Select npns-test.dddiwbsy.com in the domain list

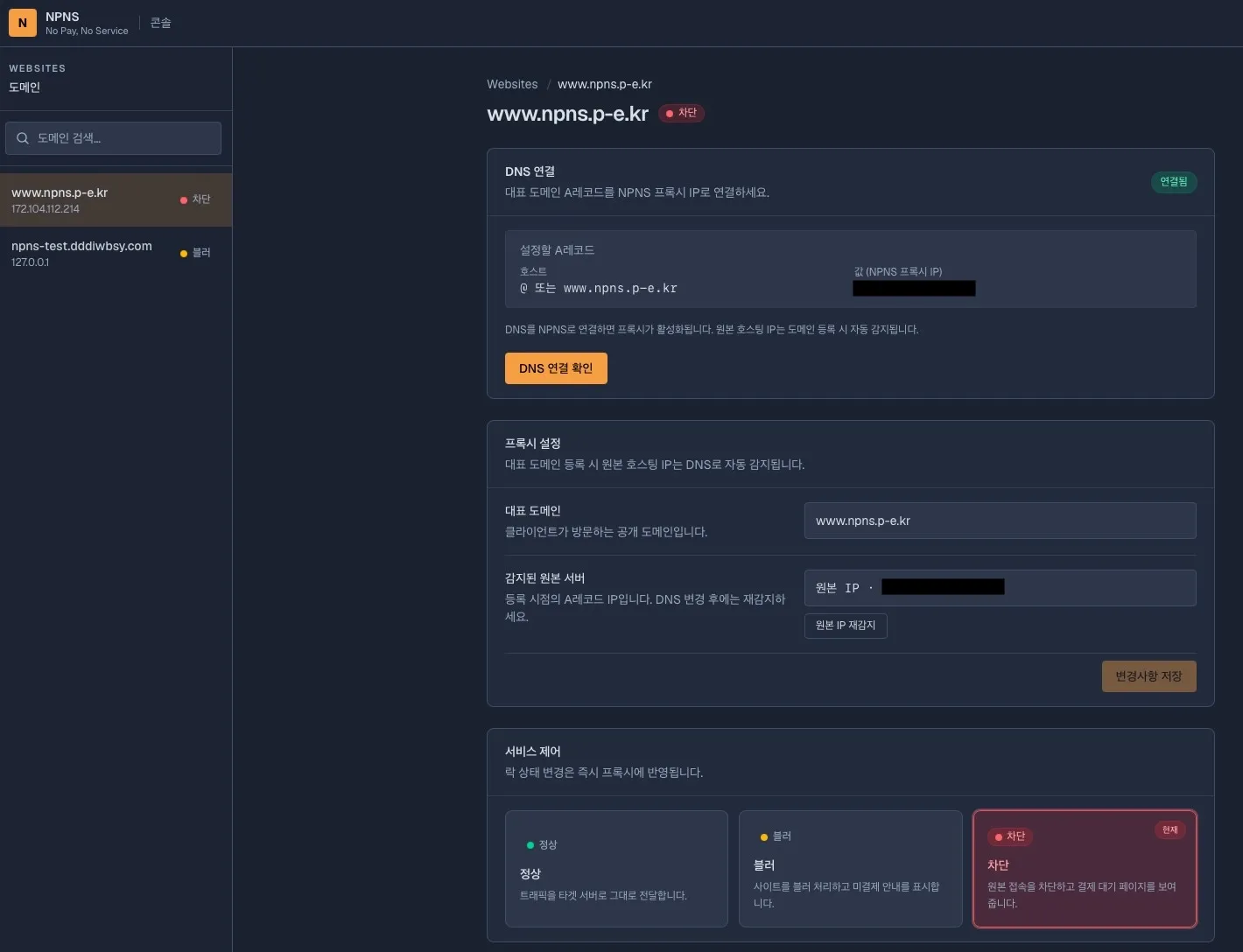pyautogui.click(x=116, y=253)
